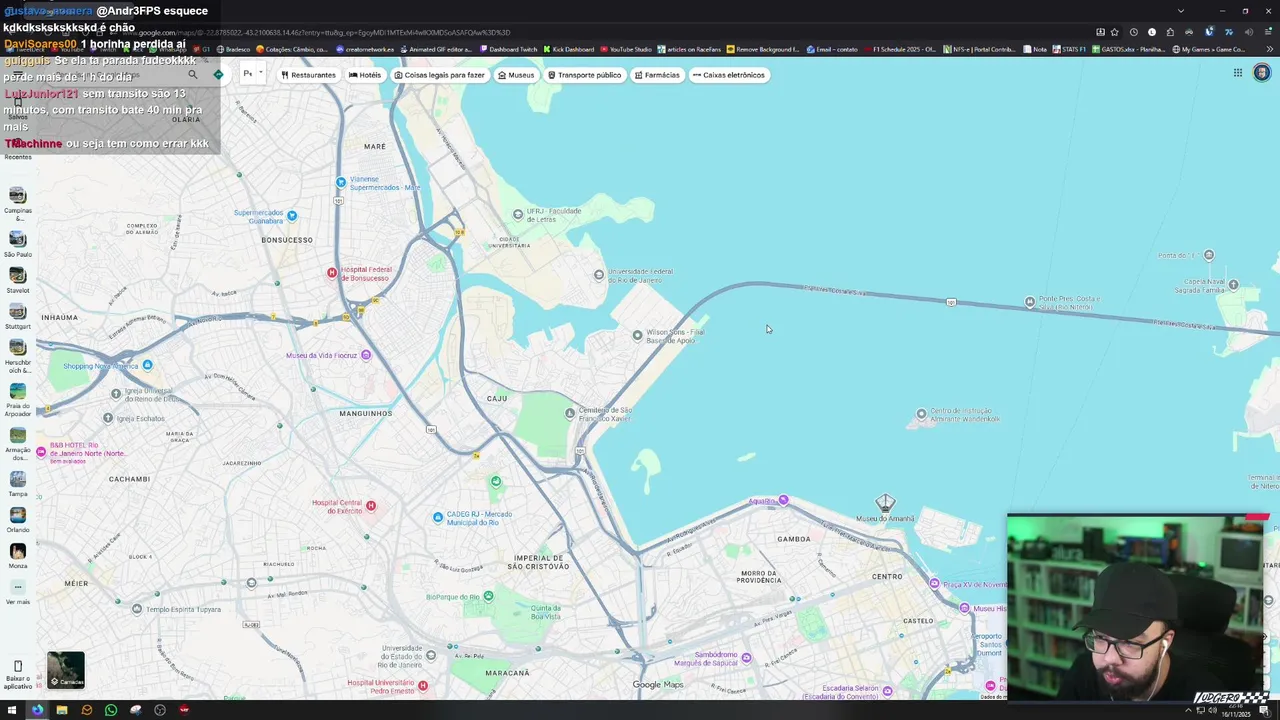Viewport: 1280px width, 720px height.
Task: Select Templo Espírita Tupyara marker
Action: (137, 608)
